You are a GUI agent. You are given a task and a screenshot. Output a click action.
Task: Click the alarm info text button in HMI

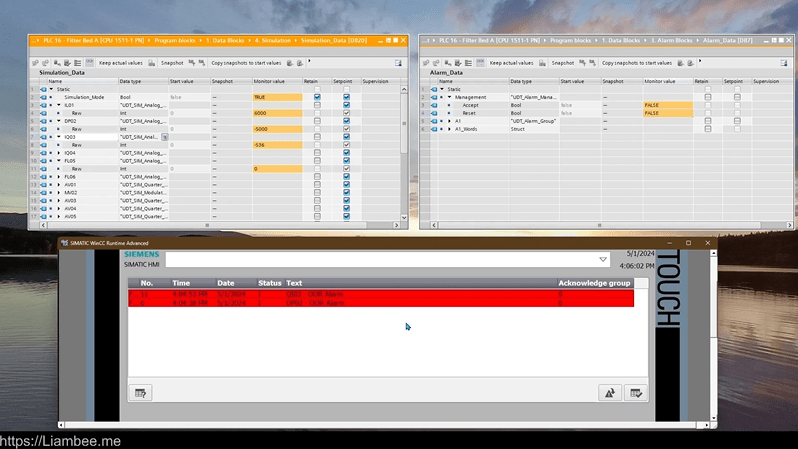click(141, 393)
